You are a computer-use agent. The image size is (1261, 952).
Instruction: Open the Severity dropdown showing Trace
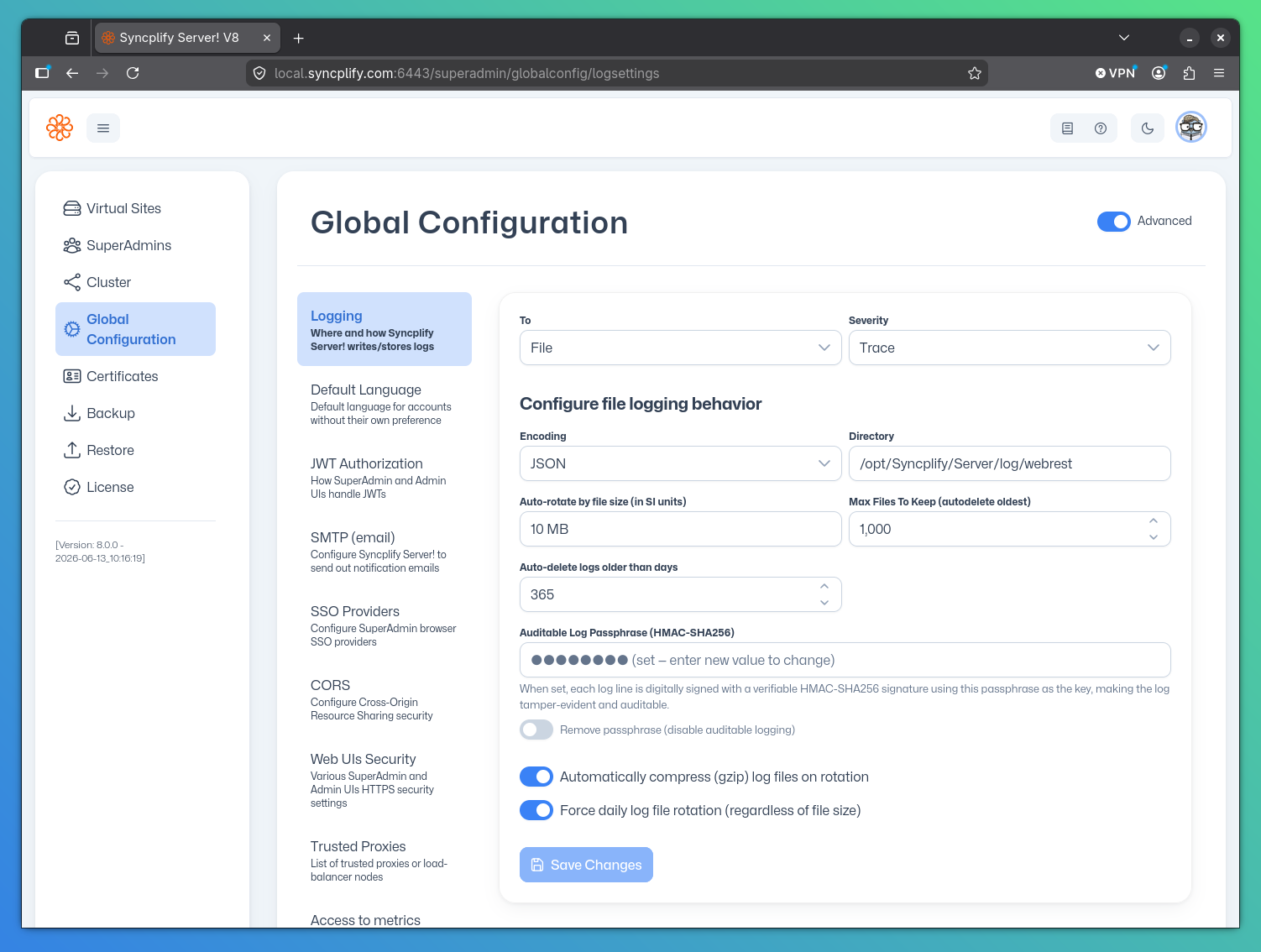[1009, 348]
